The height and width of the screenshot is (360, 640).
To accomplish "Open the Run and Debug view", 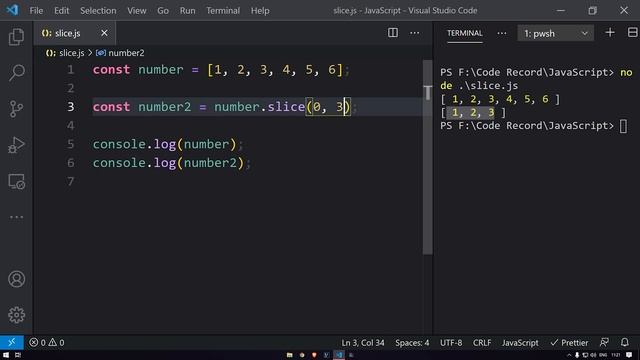I will click(16, 145).
